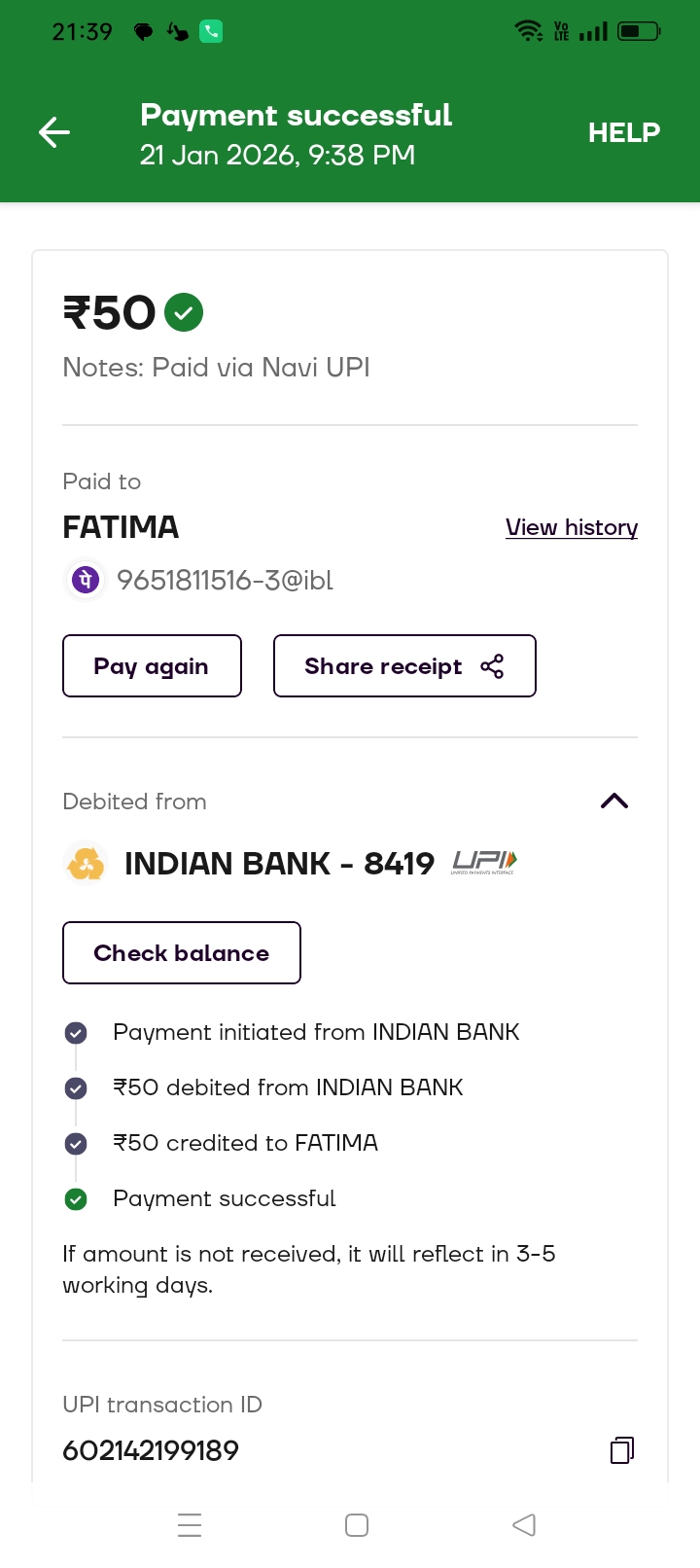Tap the back arrow in header

54,132
